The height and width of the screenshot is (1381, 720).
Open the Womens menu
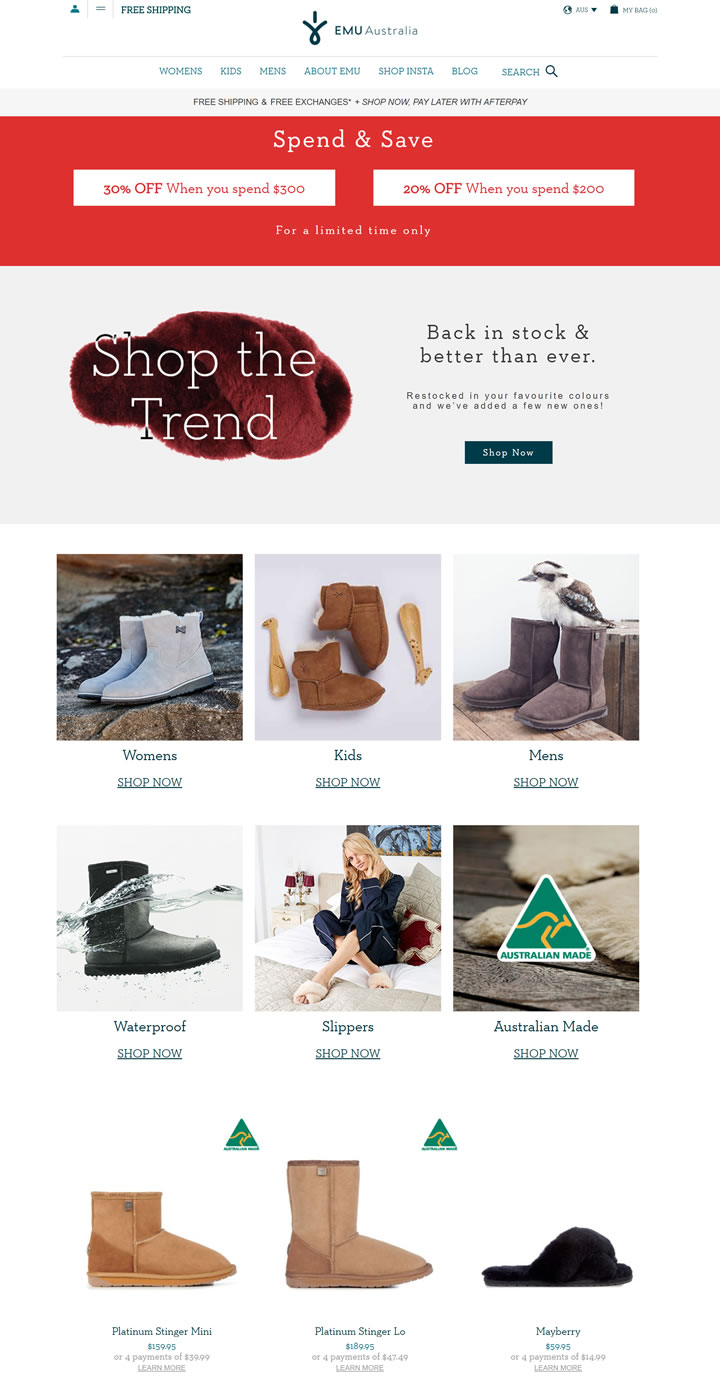coord(180,71)
